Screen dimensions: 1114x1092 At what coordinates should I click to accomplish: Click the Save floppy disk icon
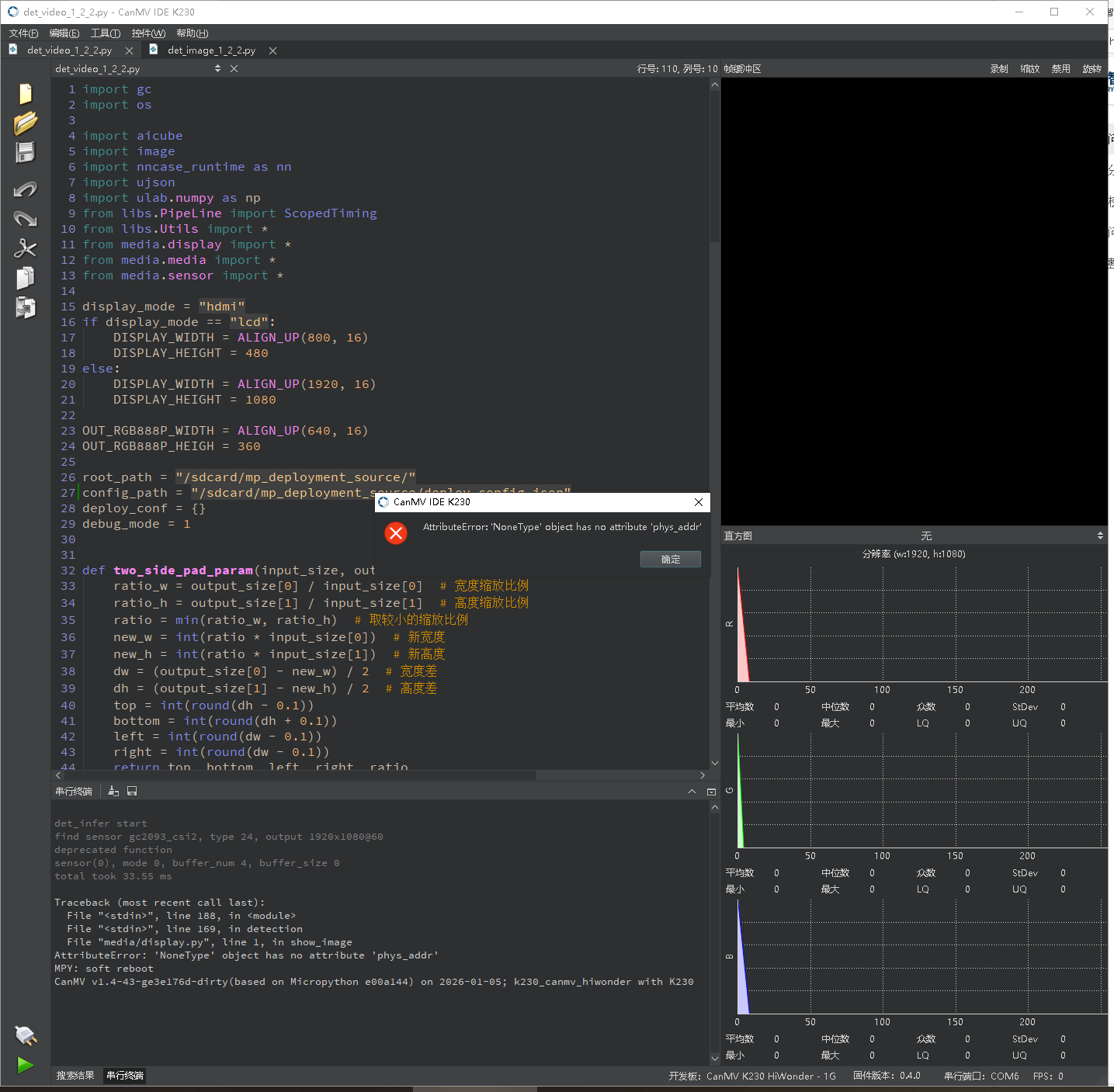coord(25,152)
